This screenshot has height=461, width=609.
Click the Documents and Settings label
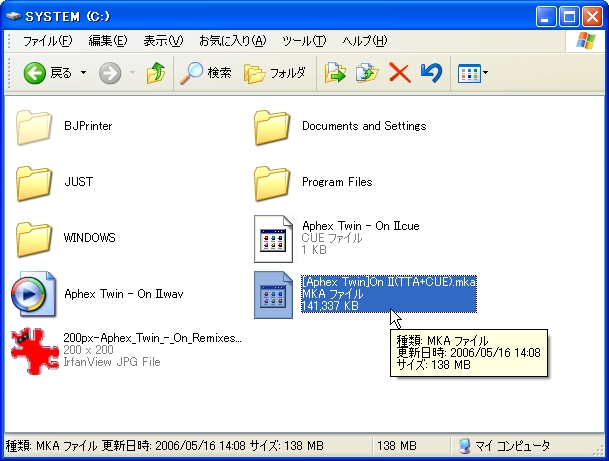point(364,126)
